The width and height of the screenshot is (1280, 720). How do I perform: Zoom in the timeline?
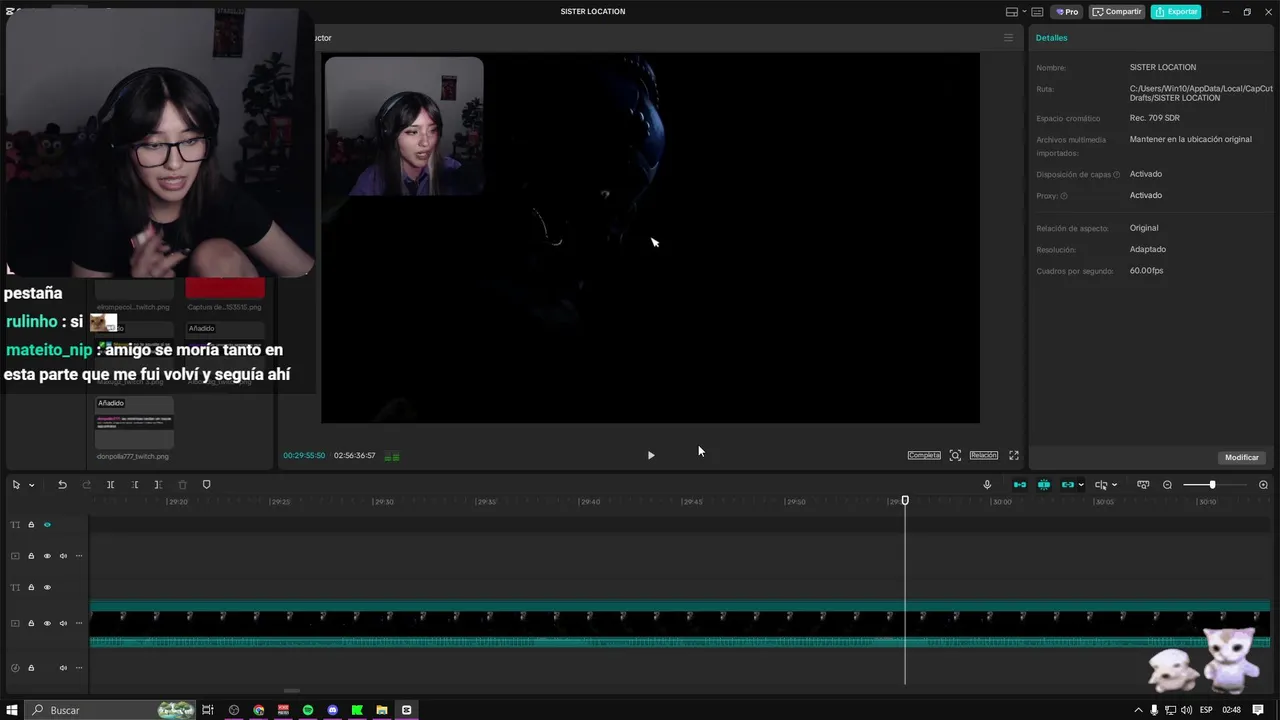1263,485
